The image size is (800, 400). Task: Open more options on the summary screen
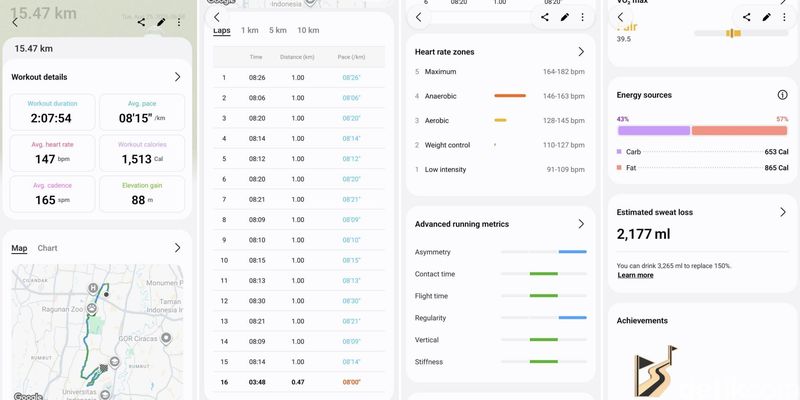pos(179,22)
